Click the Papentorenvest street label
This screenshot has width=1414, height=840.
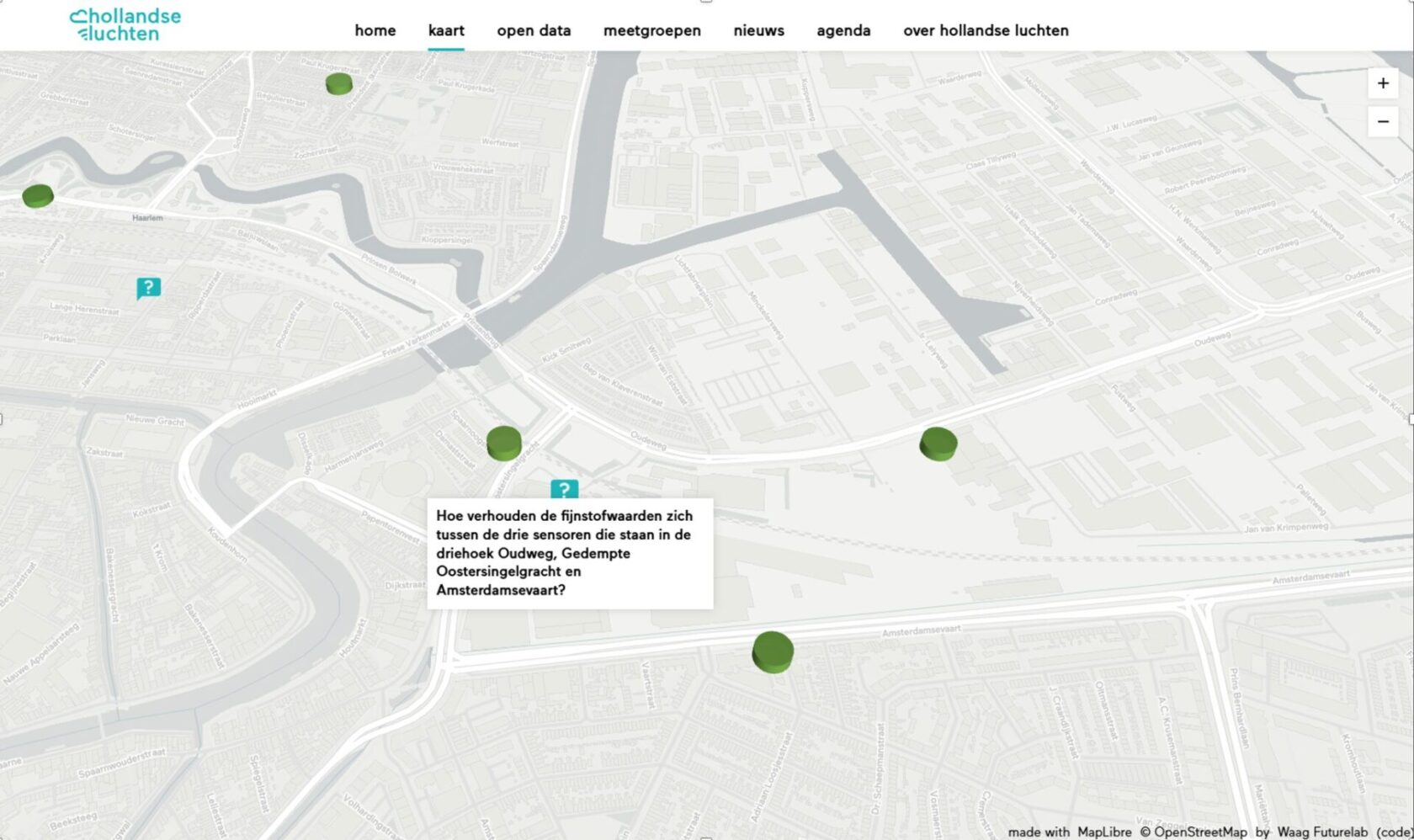click(390, 526)
